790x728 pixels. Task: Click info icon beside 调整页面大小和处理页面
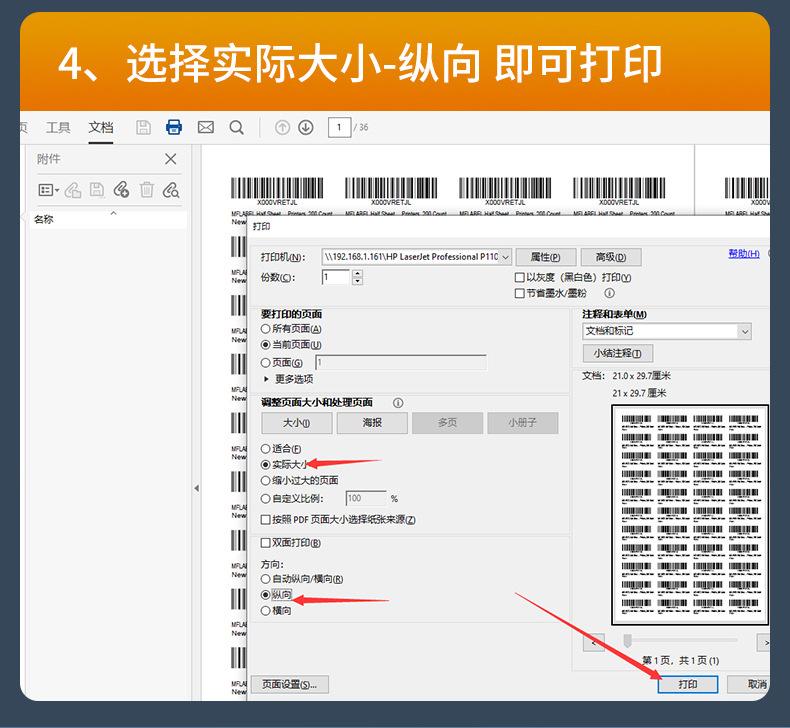coord(398,403)
